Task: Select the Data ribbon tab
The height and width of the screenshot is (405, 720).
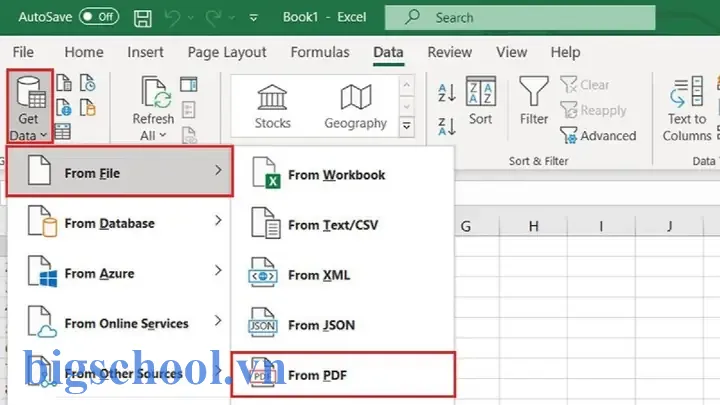Action: pyautogui.click(x=388, y=52)
